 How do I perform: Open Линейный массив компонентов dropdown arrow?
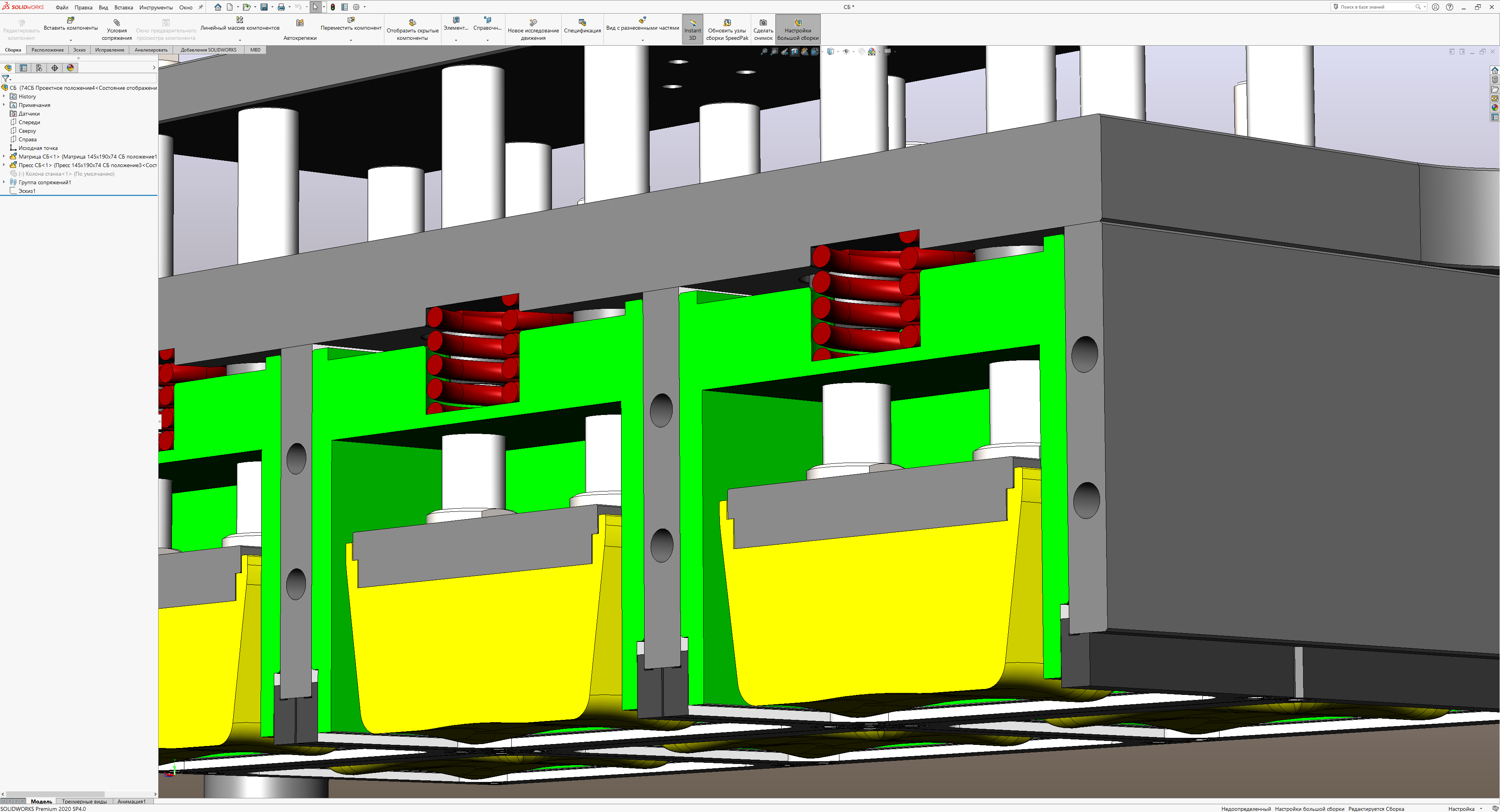[239, 40]
